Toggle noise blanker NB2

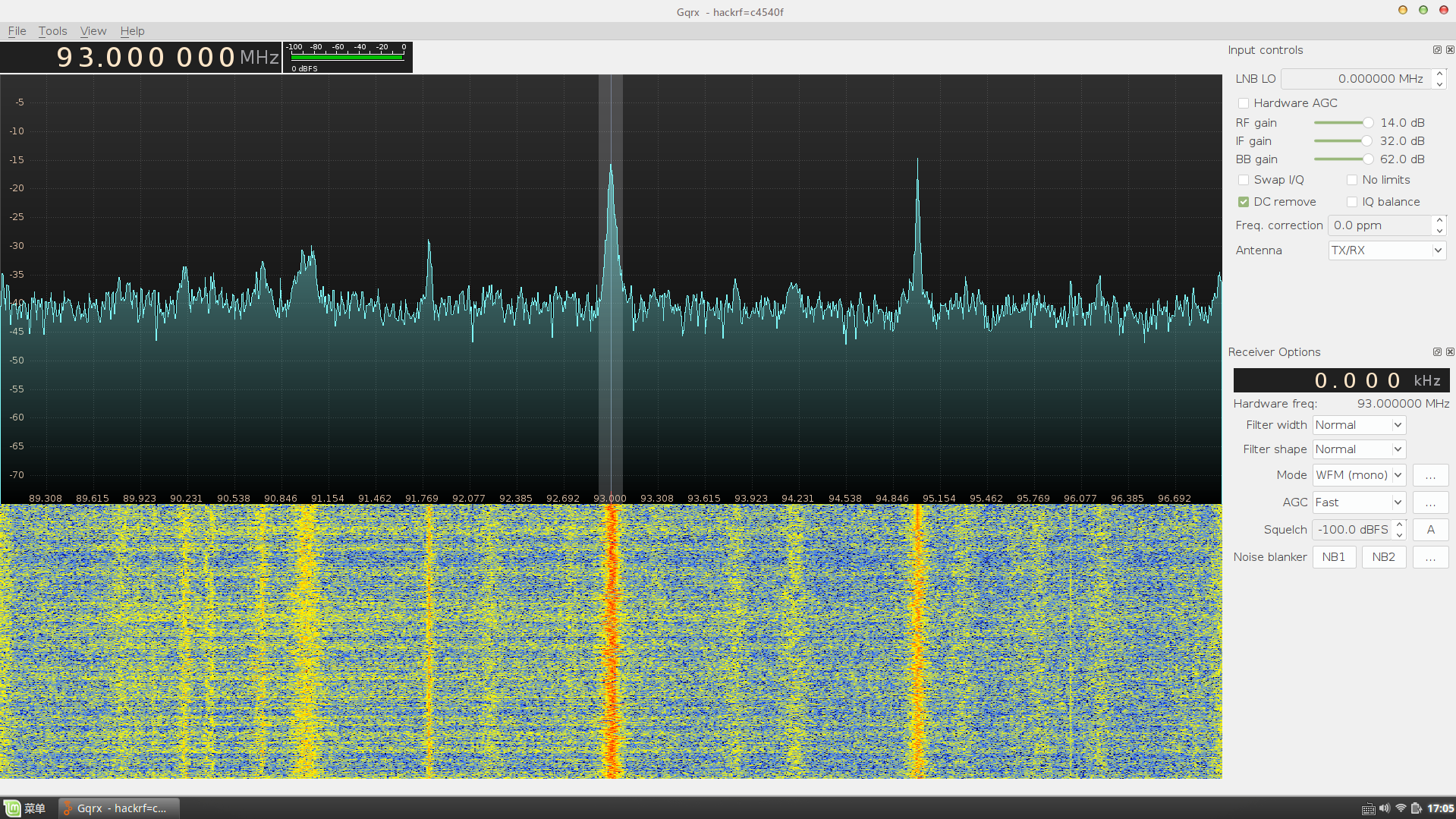pyautogui.click(x=1383, y=557)
